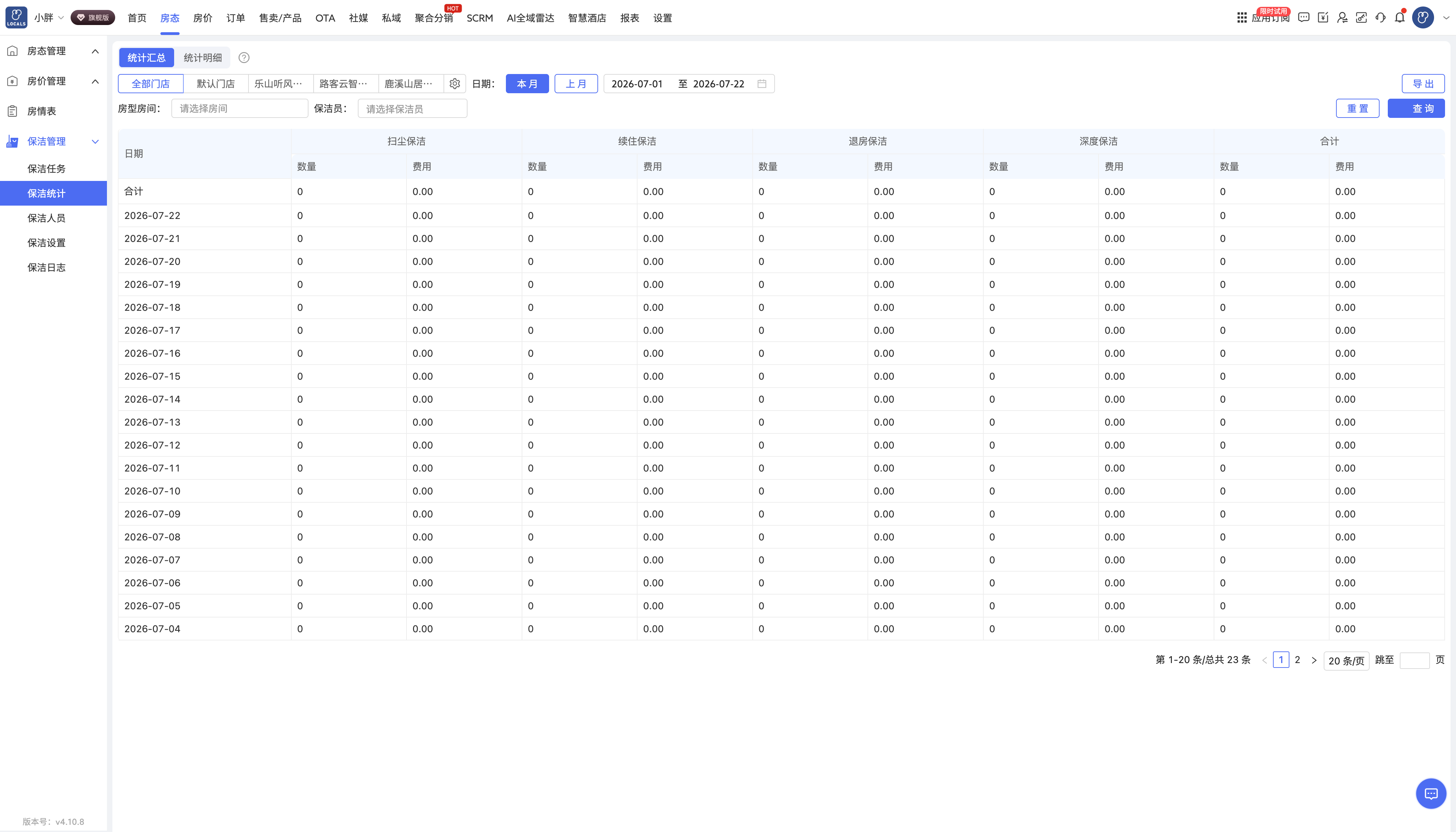
Task: Open the key access icon in the top bar
Action: tap(1362, 18)
